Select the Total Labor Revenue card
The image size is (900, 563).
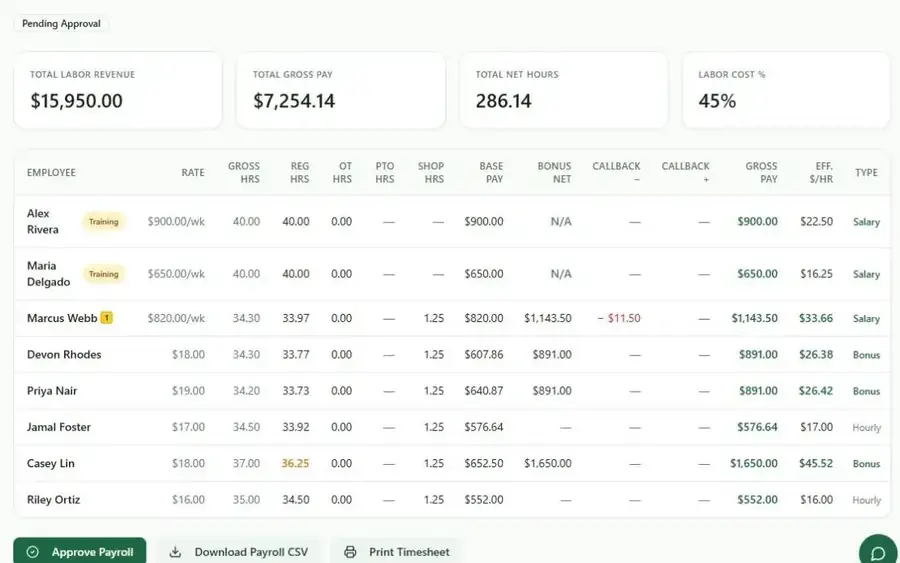coord(118,90)
